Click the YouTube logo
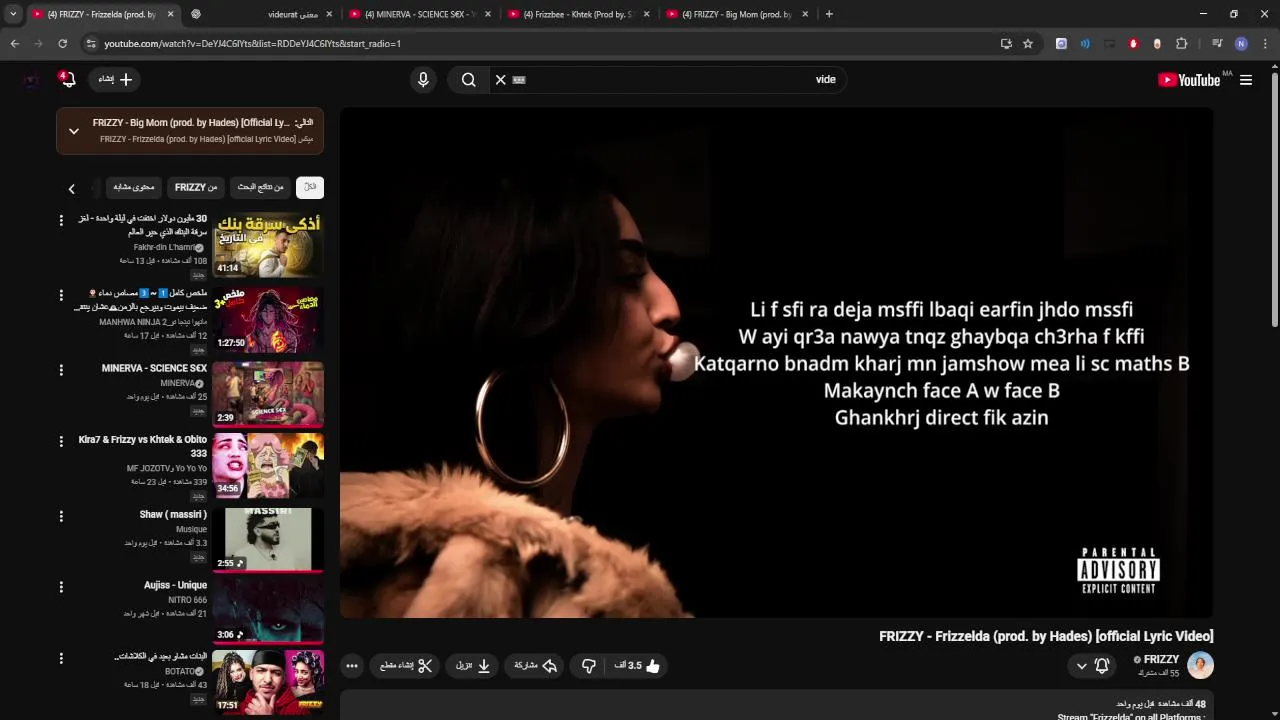This screenshot has height=720, width=1280. pos(1189,80)
